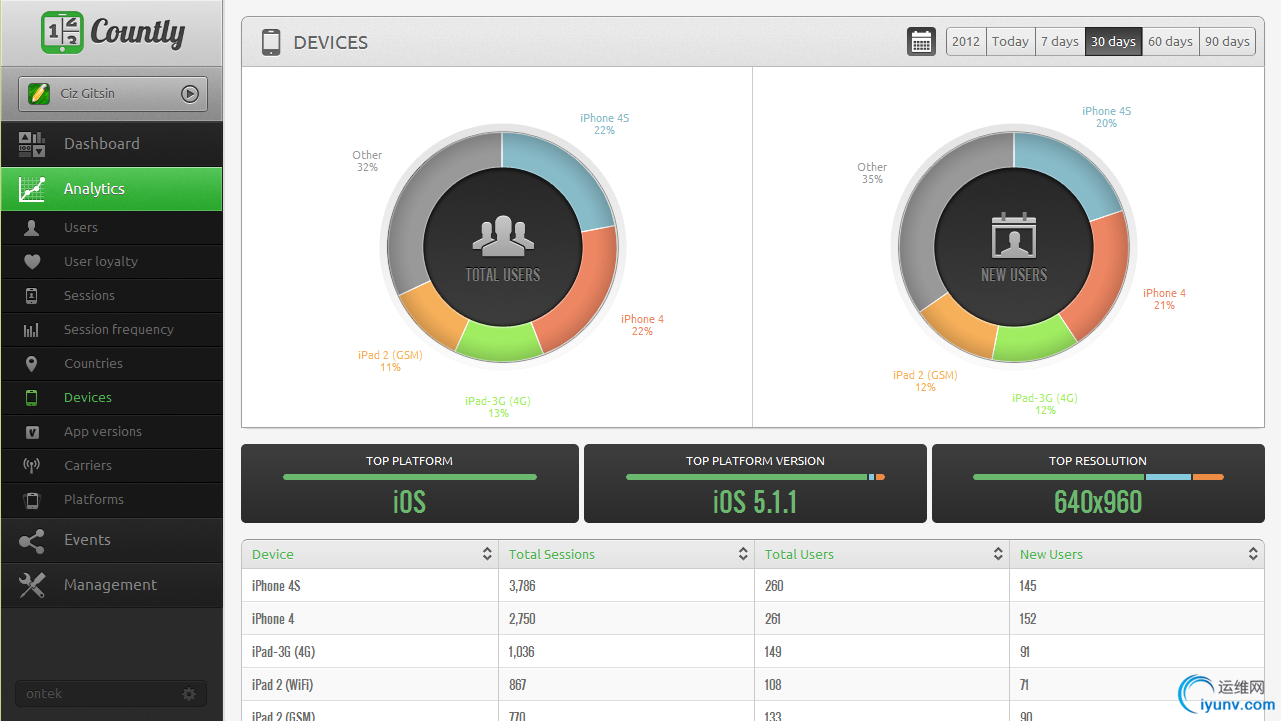Click the 261 total users cell
1281x721 pixels.
pyautogui.click(x=774, y=619)
